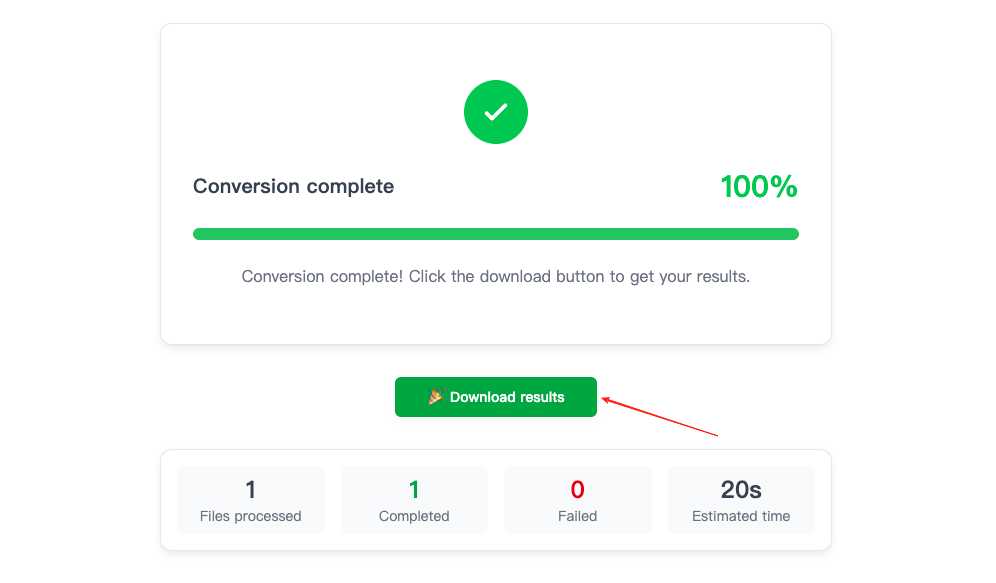The width and height of the screenshot is (996, 583).
Task: Click the "Completed" label text
Action: click(414, 517)
